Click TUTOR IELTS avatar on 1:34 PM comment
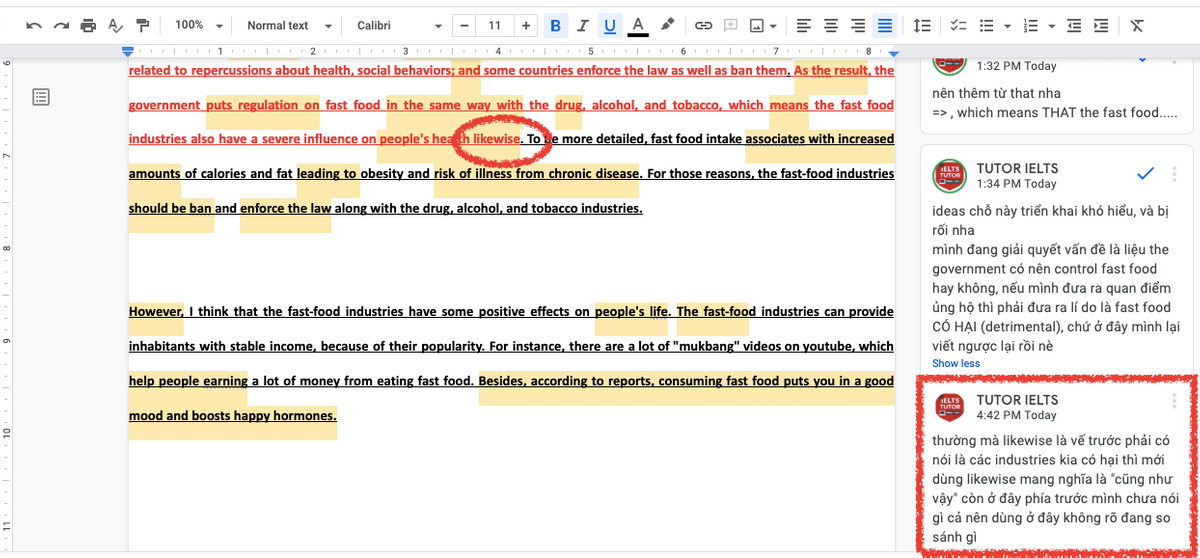Viewport: 1200px width, 558px height. coord(949,176)
